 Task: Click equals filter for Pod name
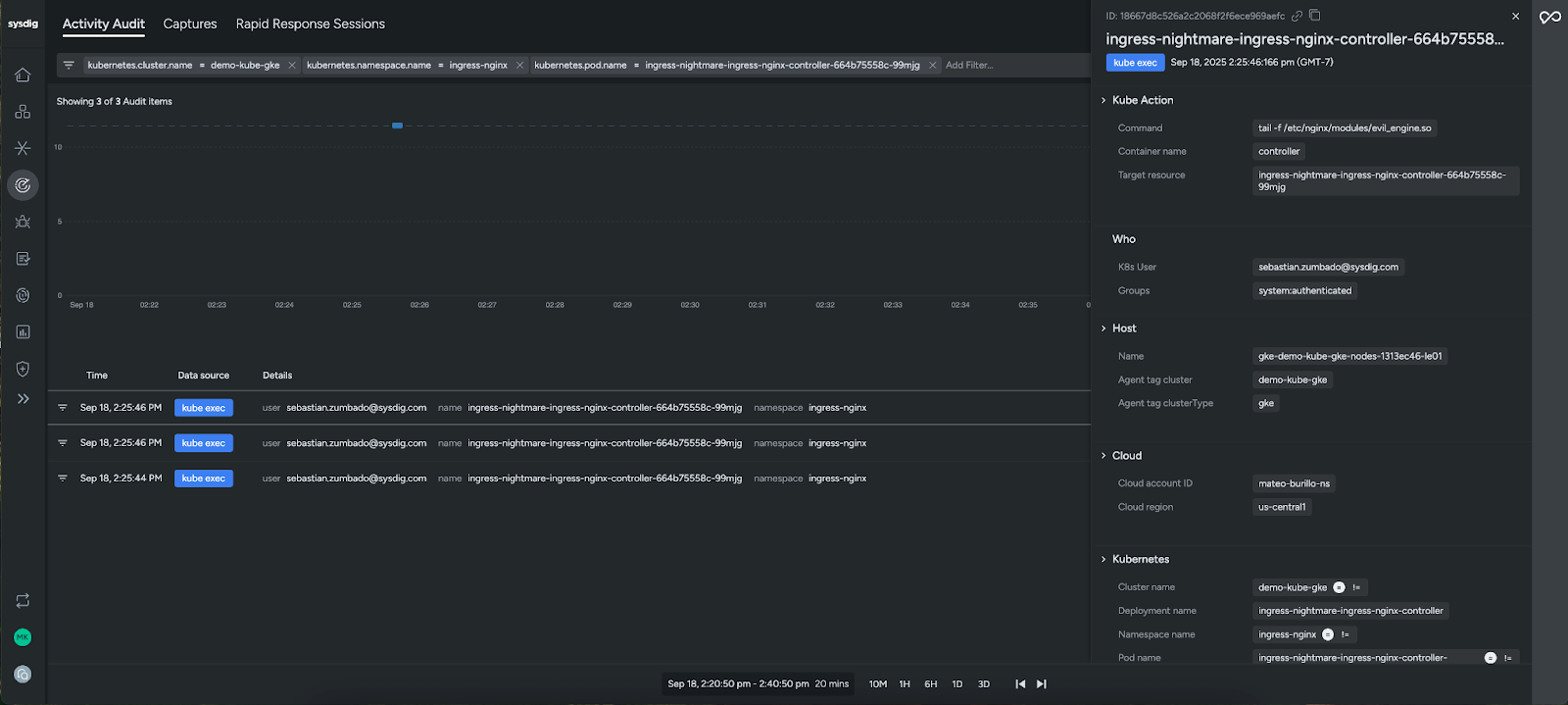click(x=1490, y=658)
